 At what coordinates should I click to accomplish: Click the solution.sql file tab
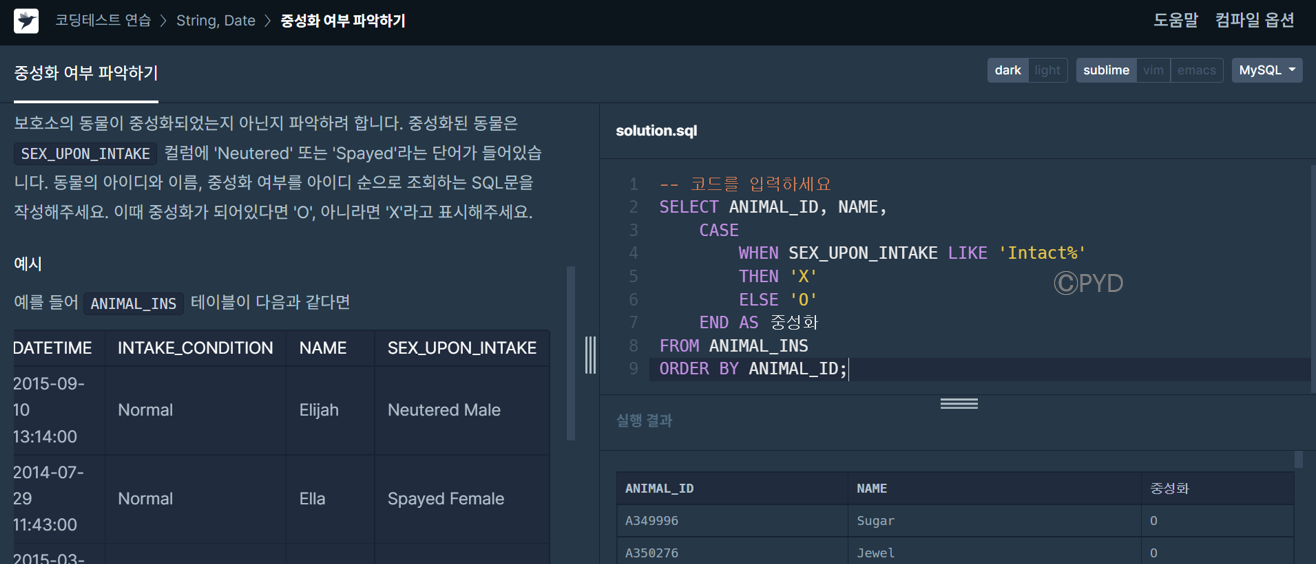pyautogui.click(x=656, y=131)
